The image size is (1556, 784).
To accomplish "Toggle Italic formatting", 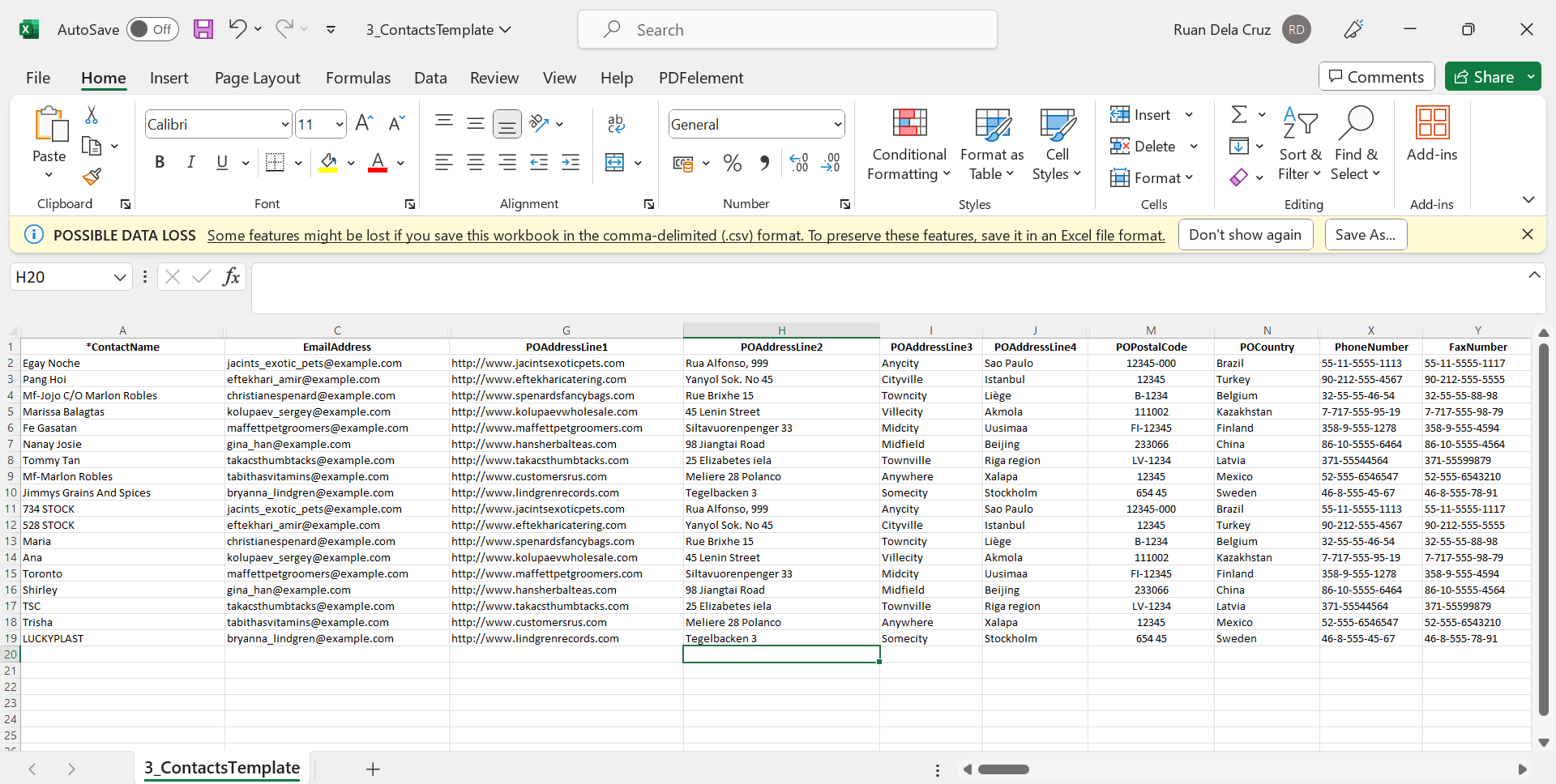I will (190, 163).
